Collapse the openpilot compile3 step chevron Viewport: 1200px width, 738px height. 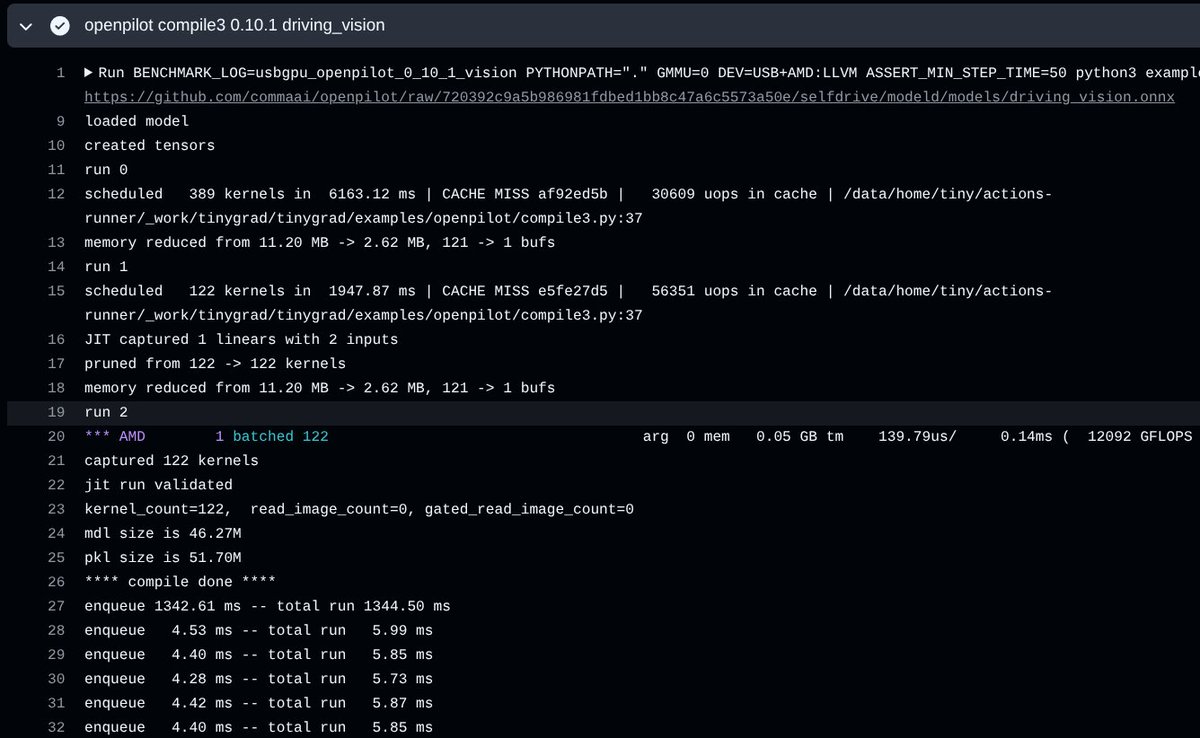[x=28, y=25]
